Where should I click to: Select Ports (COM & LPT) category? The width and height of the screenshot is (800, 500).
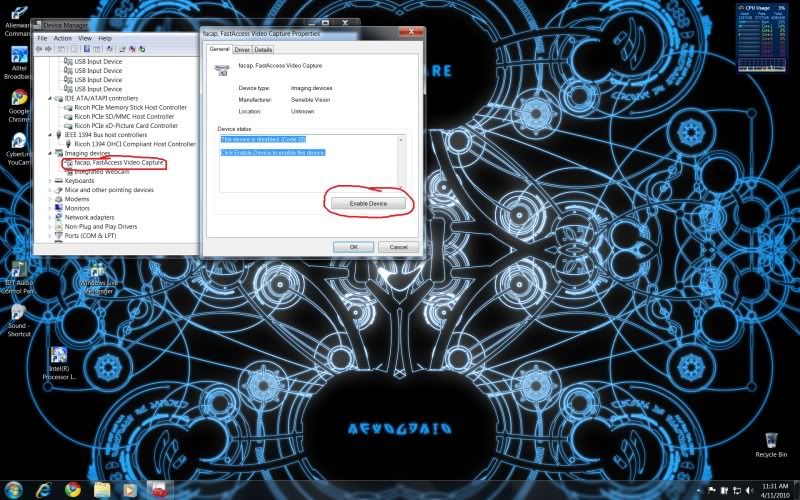pos(90,236)
